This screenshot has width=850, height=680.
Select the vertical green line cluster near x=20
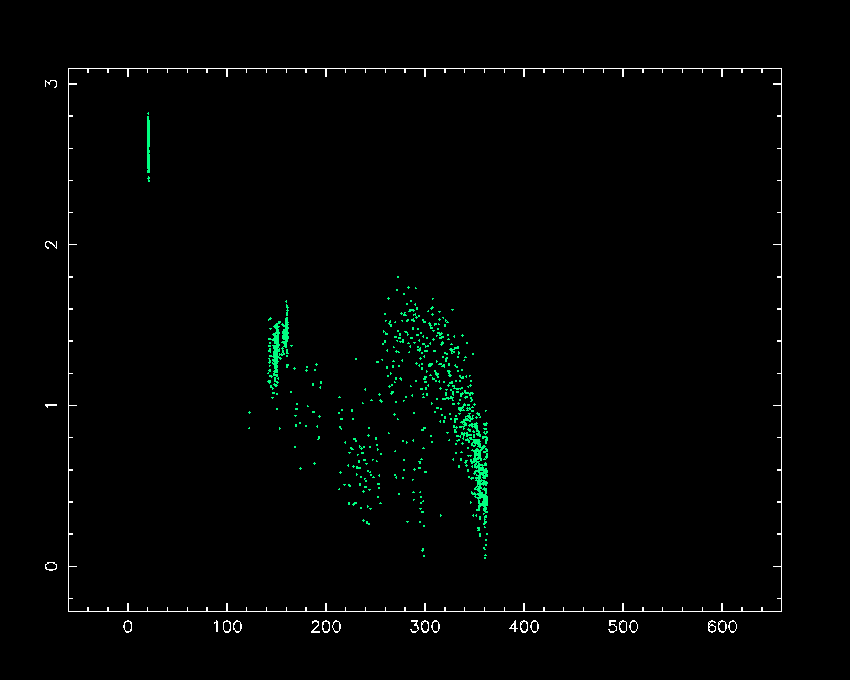pos(149,147)
